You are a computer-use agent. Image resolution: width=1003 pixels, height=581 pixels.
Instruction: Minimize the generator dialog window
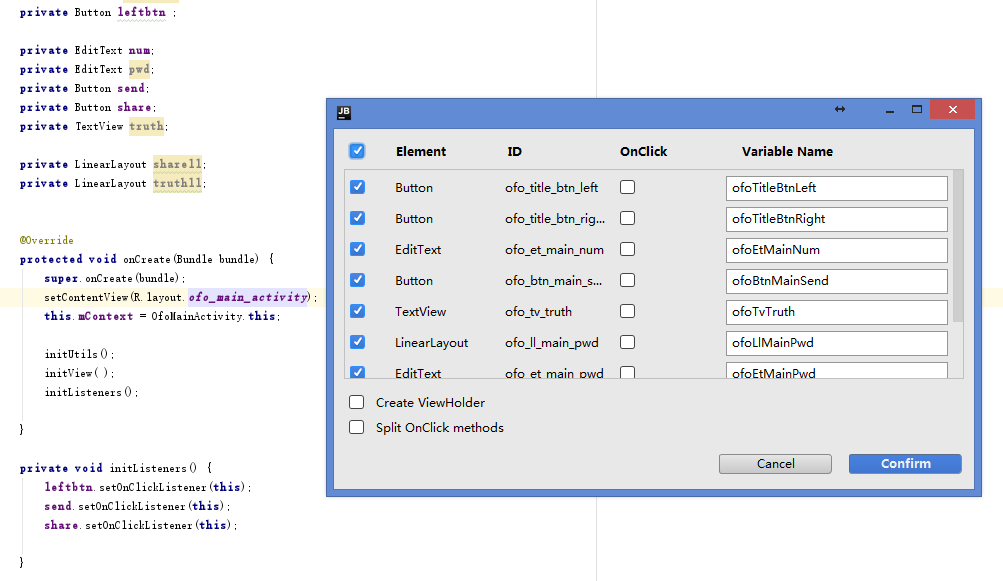click(x=885, y=110)
